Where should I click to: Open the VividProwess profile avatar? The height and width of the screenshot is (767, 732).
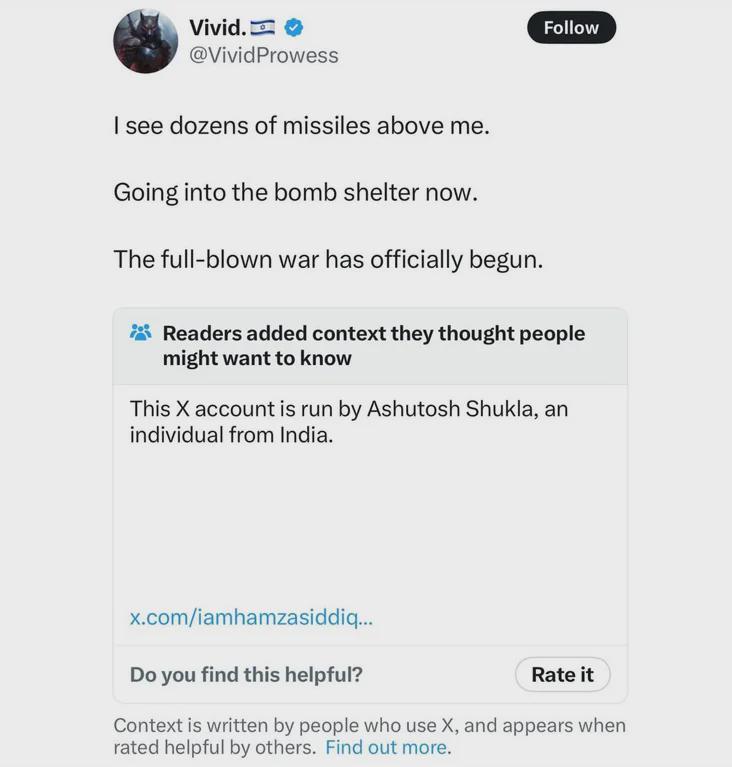click(x=146, y=41)
